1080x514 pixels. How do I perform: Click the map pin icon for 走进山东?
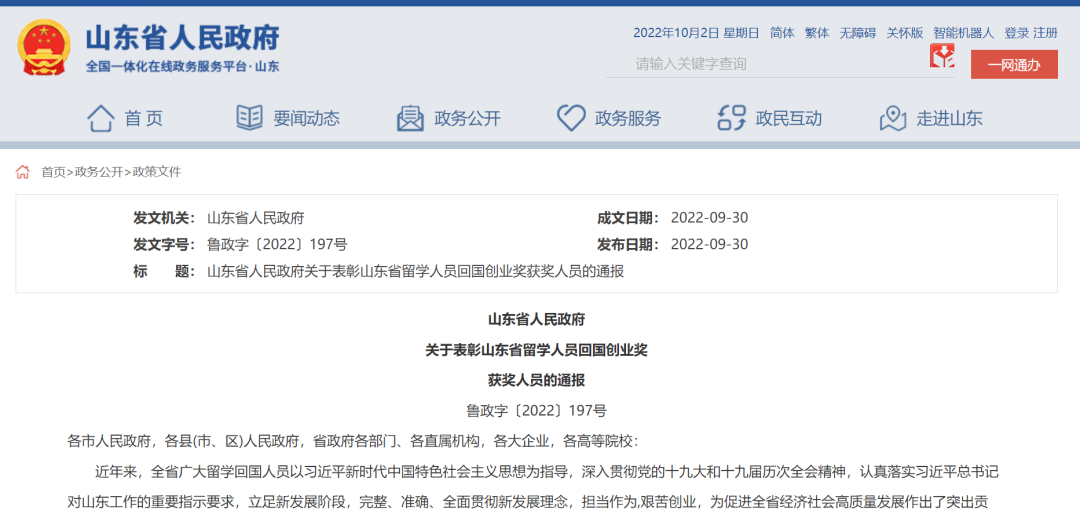[x=893, y=118]
